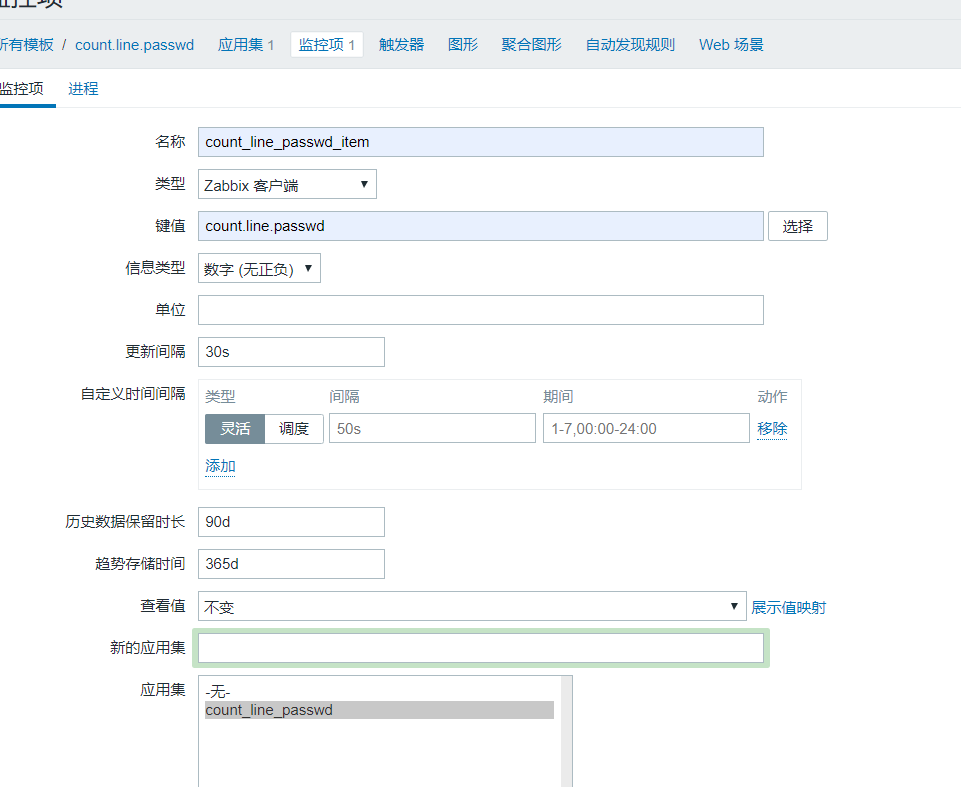Click the 应用集 list scrollbar

pyautogui.click(x=566, y=731)
